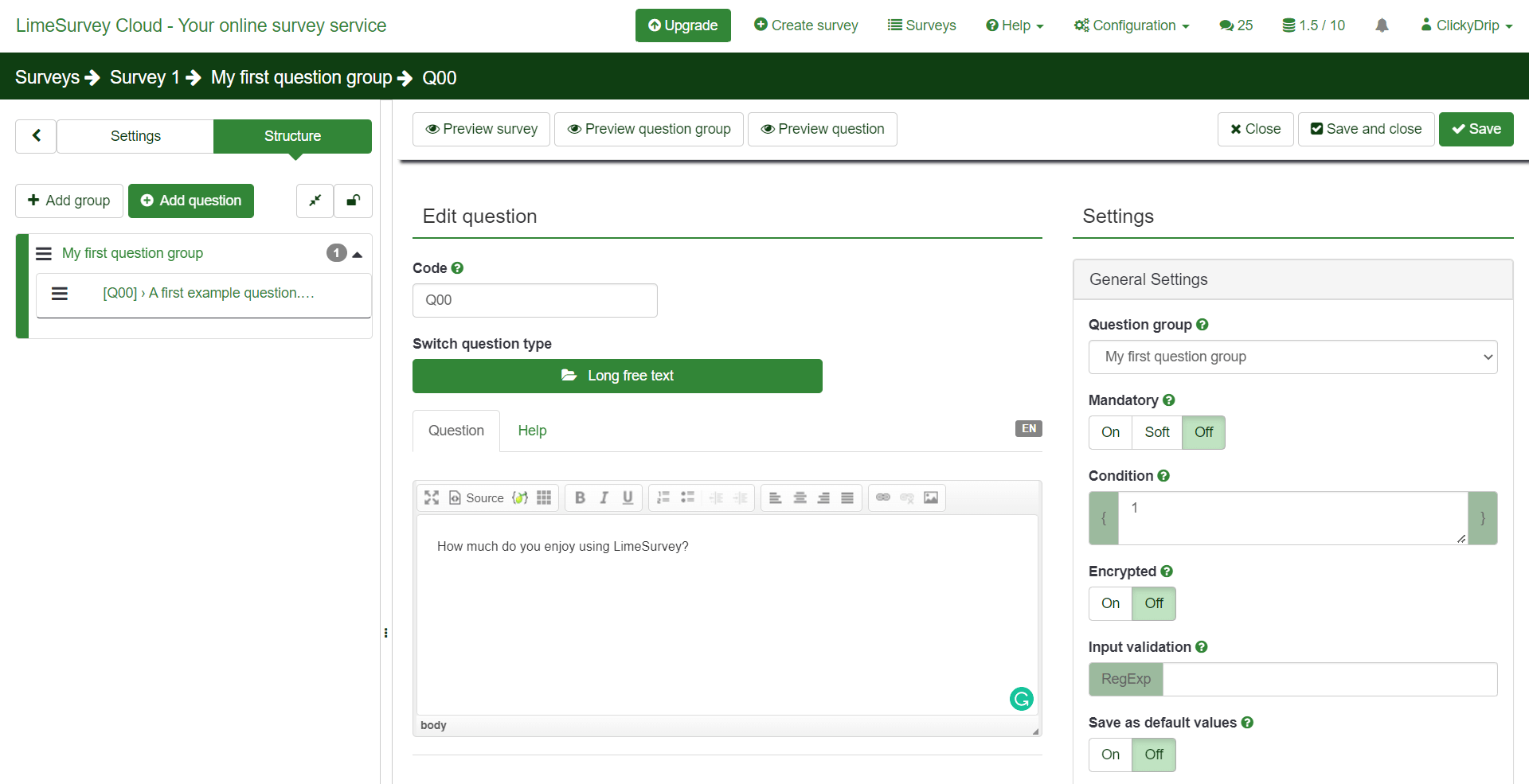Open help for the Code field
Image resolution: width=1529 pixels, height=784 pixels.
coord(457,268)
